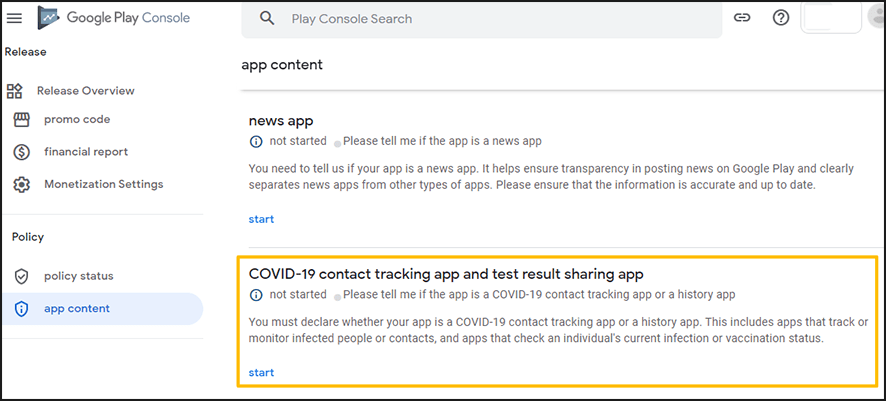Open the hamburger navigation menu
The image size is (886, 401).
tap(14, 18)
